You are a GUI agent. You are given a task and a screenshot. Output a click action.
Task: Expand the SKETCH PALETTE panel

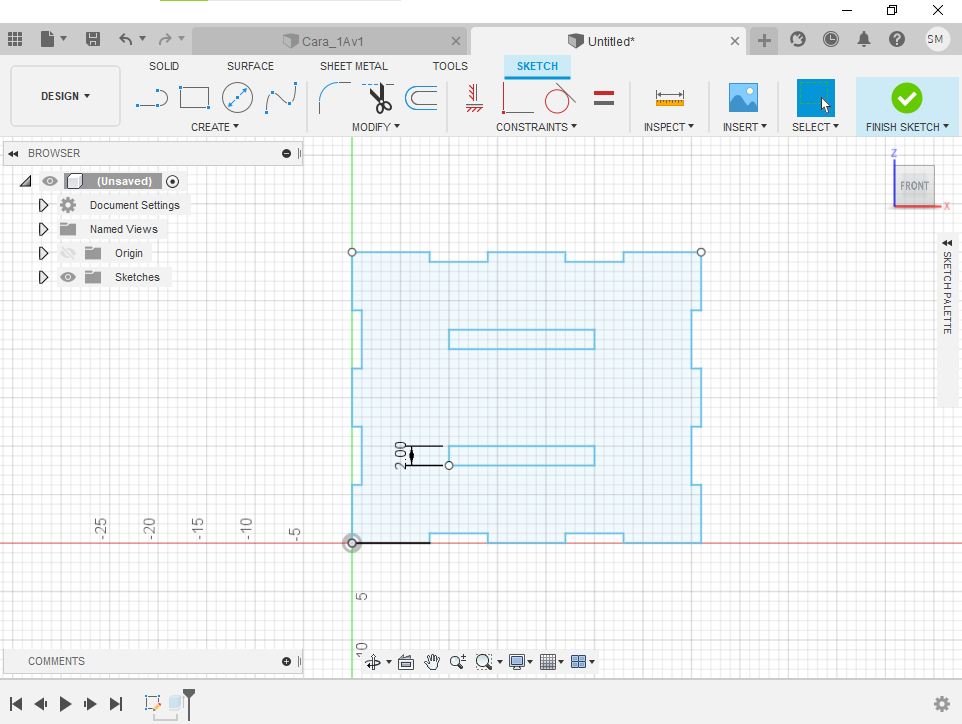[x=947, y=243]
